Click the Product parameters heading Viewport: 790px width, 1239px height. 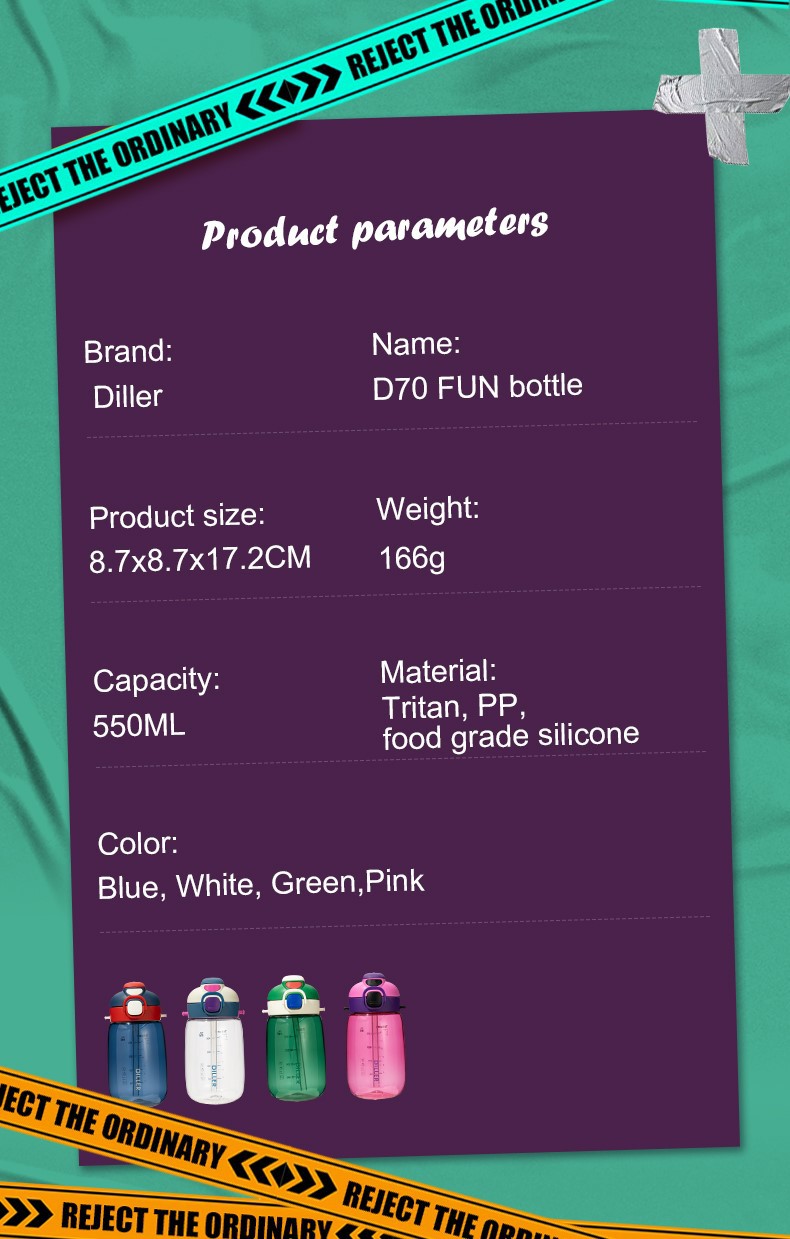(375, 229)
